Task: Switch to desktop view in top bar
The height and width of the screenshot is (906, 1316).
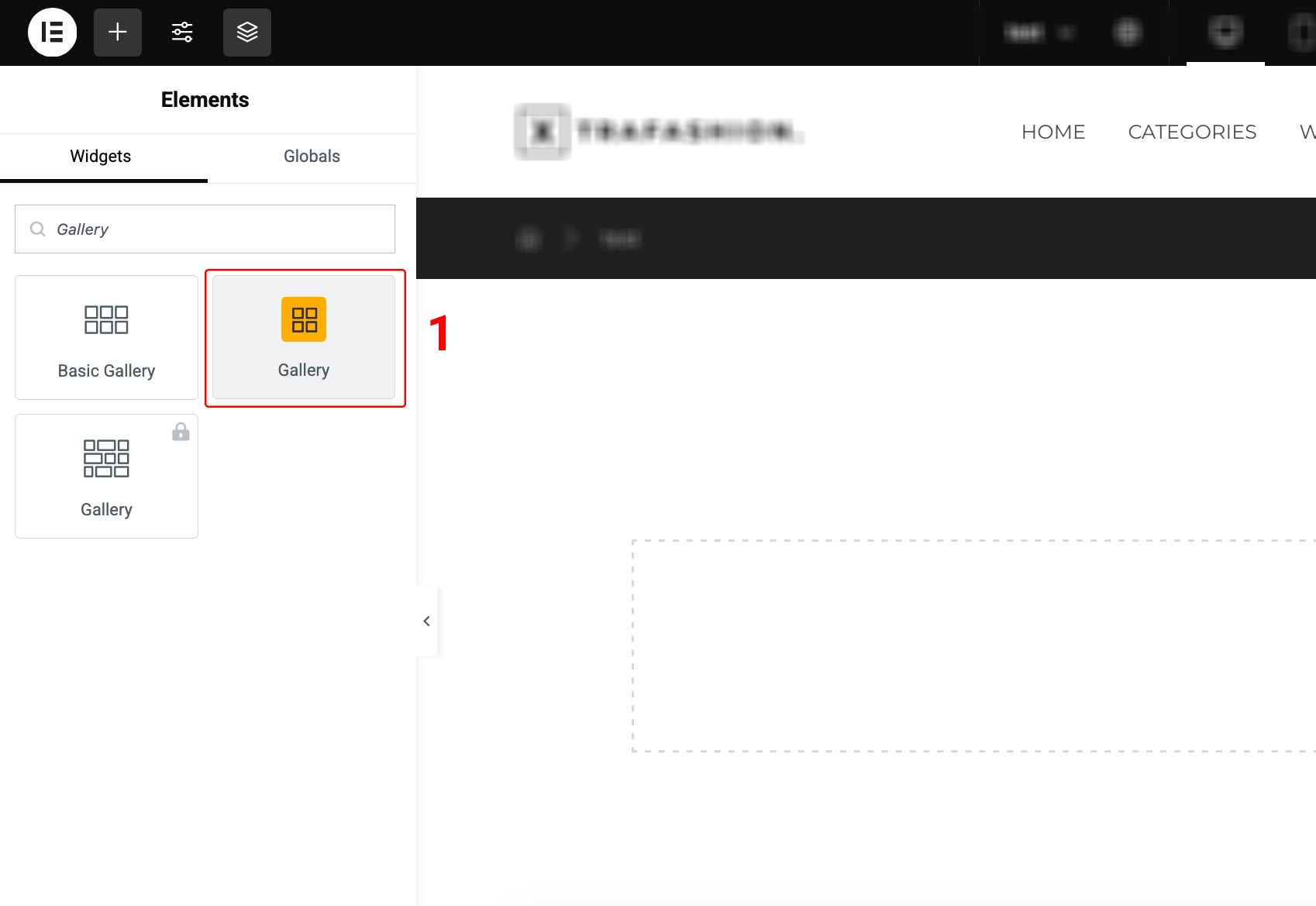Action: pos(1225,33)
